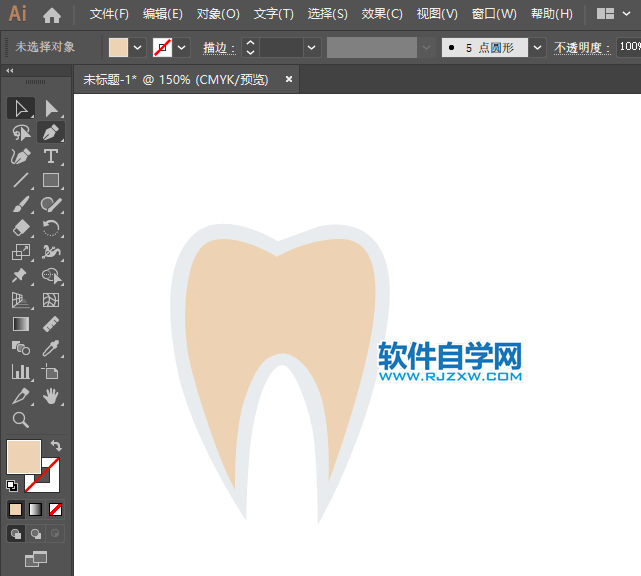Select the Eyedropper tool
The height and width of the screenshot is (576, 641).
pyautogui.click(x=51, y=348)
